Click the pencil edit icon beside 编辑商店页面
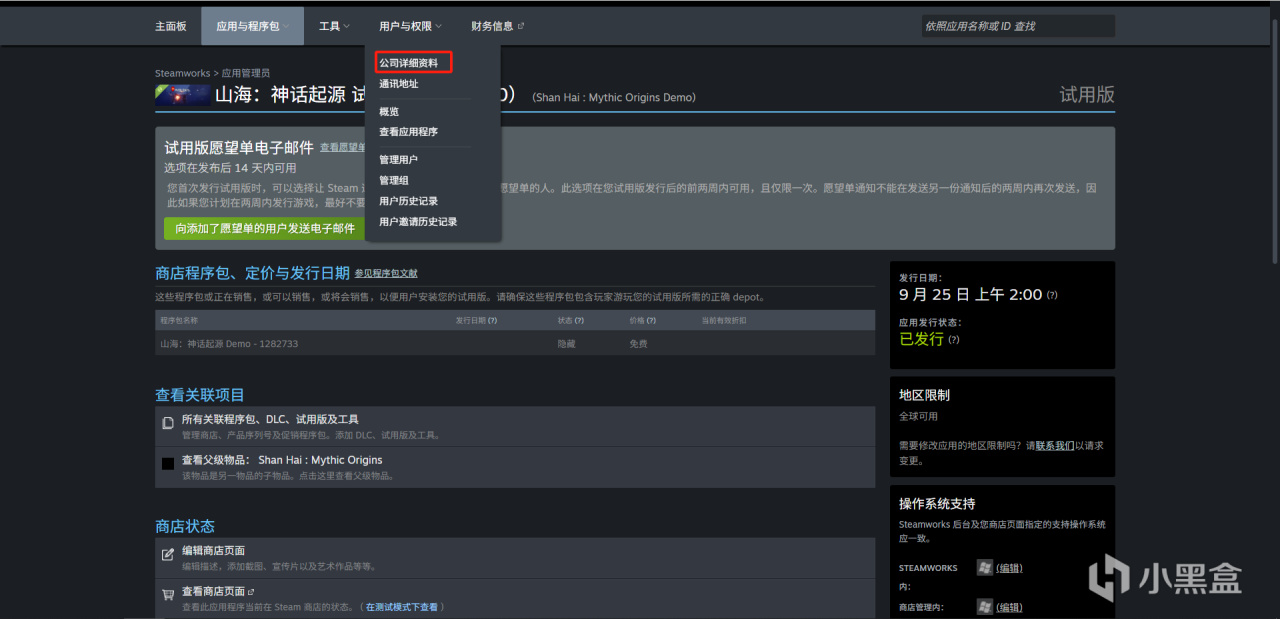Screen dimensions: 1280x619 click(x=168, y=554)
